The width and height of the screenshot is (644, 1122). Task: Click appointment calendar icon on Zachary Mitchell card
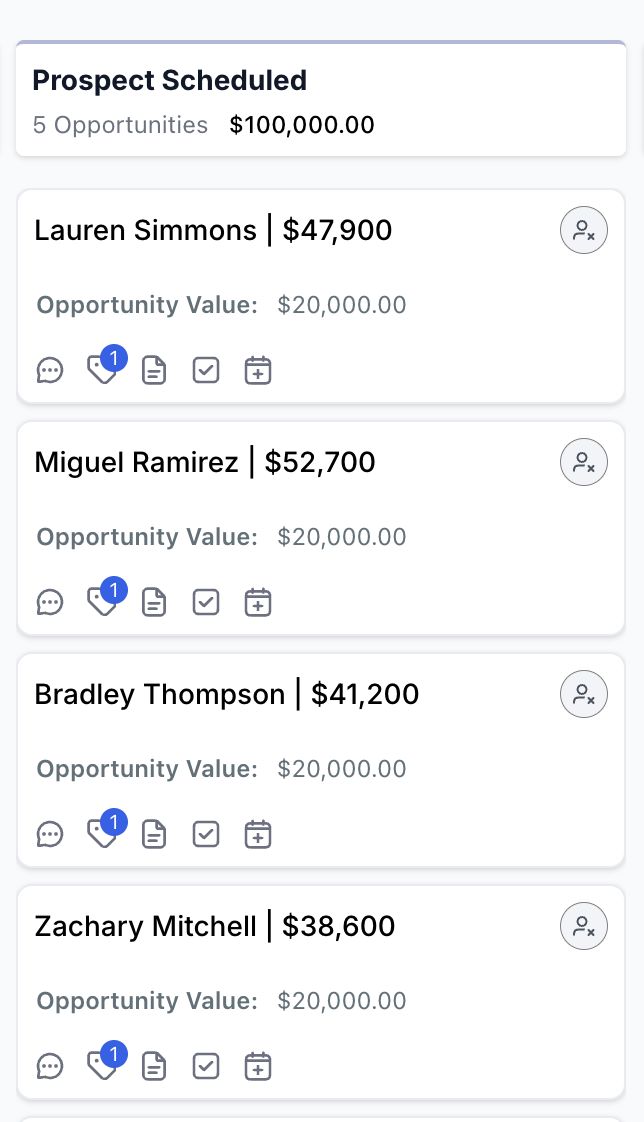[x=258, y=1066]
